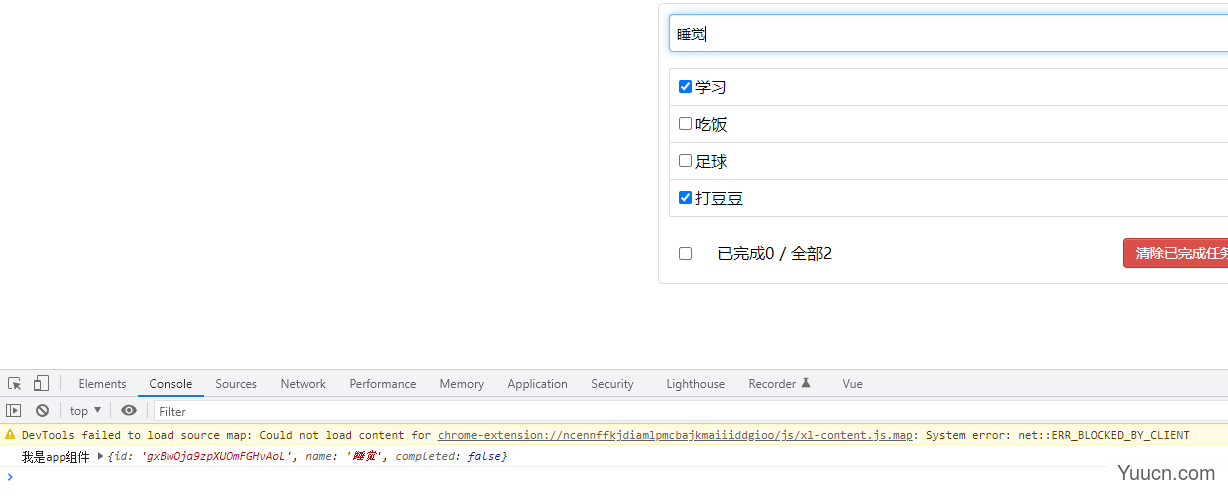Open the Sources tab
This screenshot has height=503, width=1228.
click(x=236, y=384)
